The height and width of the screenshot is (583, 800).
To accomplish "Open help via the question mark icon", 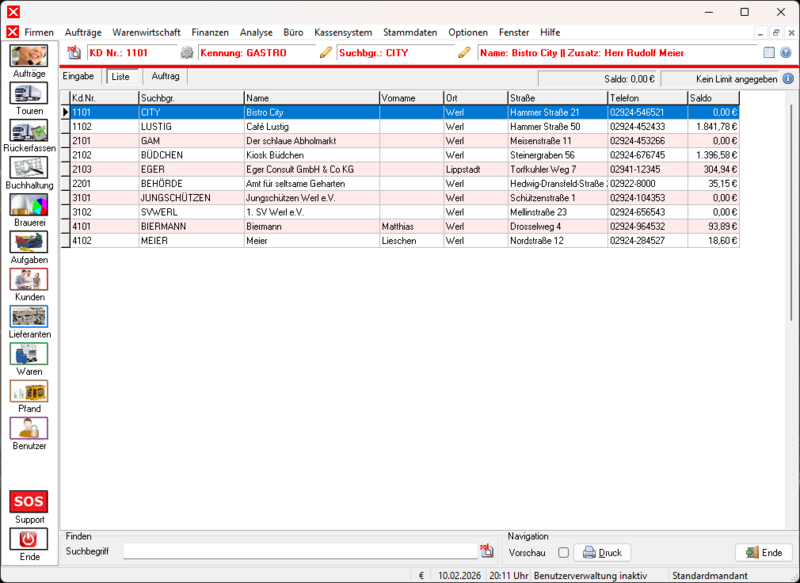I will pos(786,52).
